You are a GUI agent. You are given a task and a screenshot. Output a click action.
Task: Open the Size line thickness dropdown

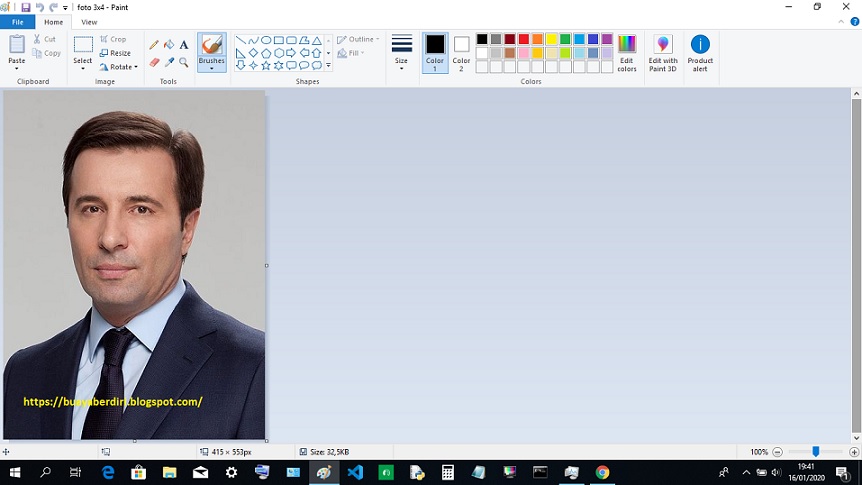click(401, 53)
